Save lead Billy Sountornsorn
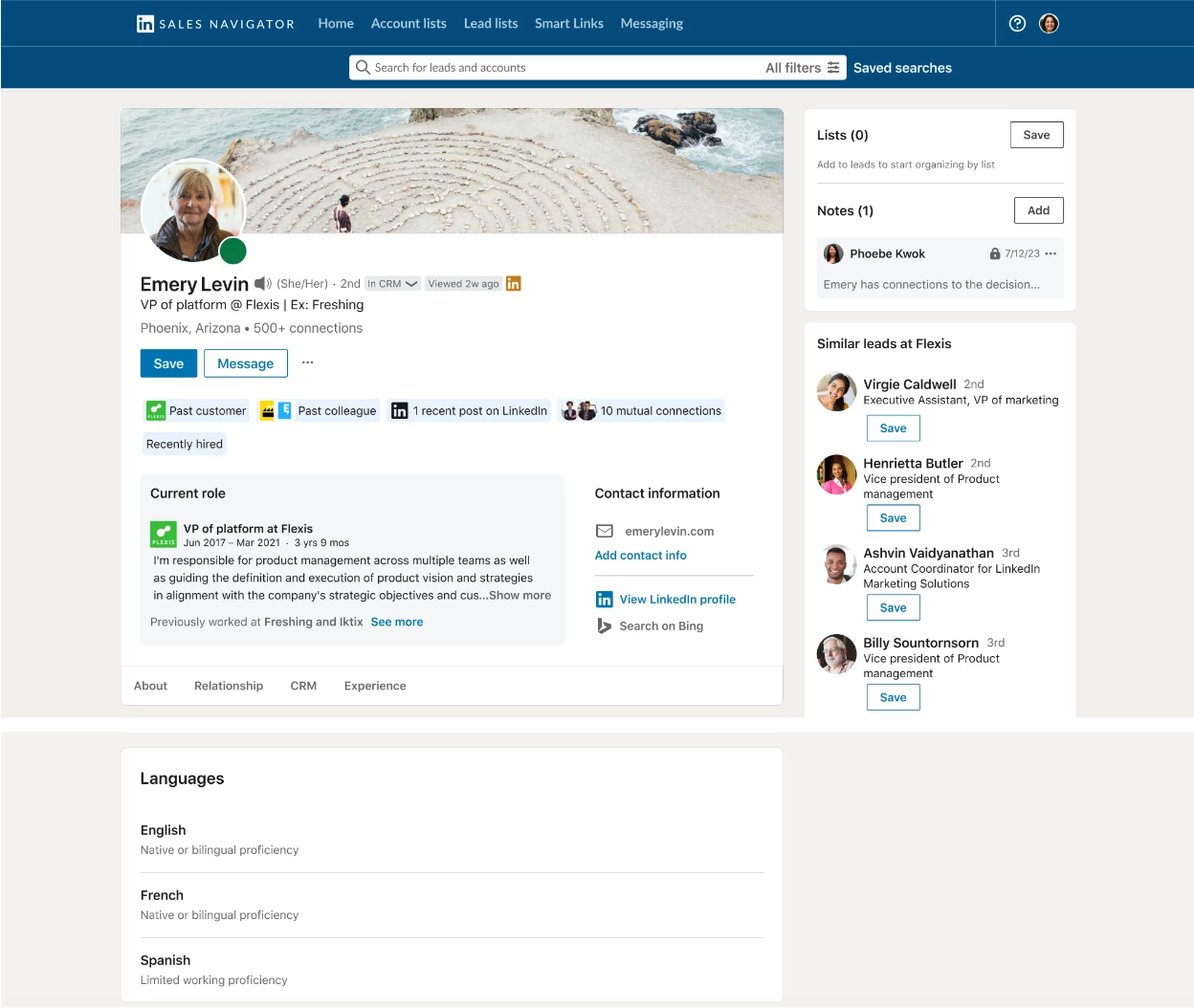1194x1008 pixels. coord(893,698)
